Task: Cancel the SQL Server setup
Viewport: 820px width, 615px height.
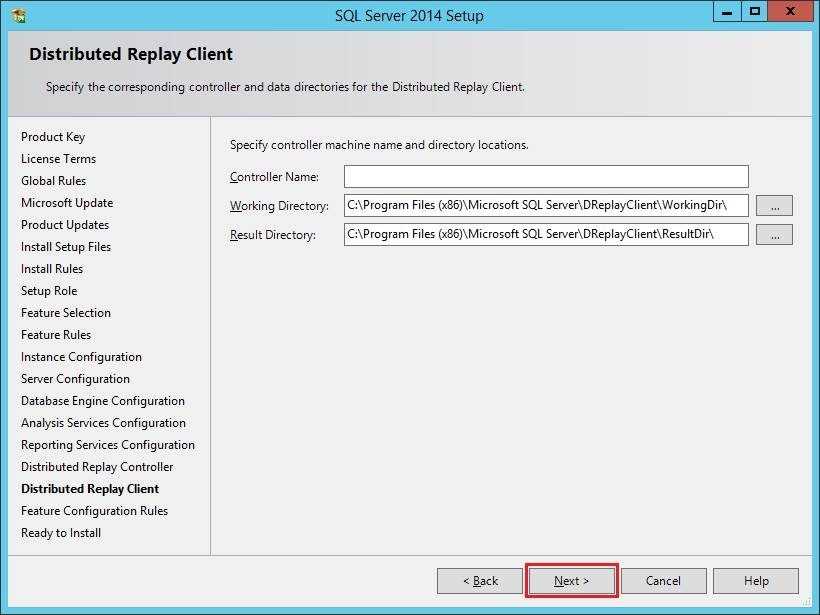Action: point(663,581)
